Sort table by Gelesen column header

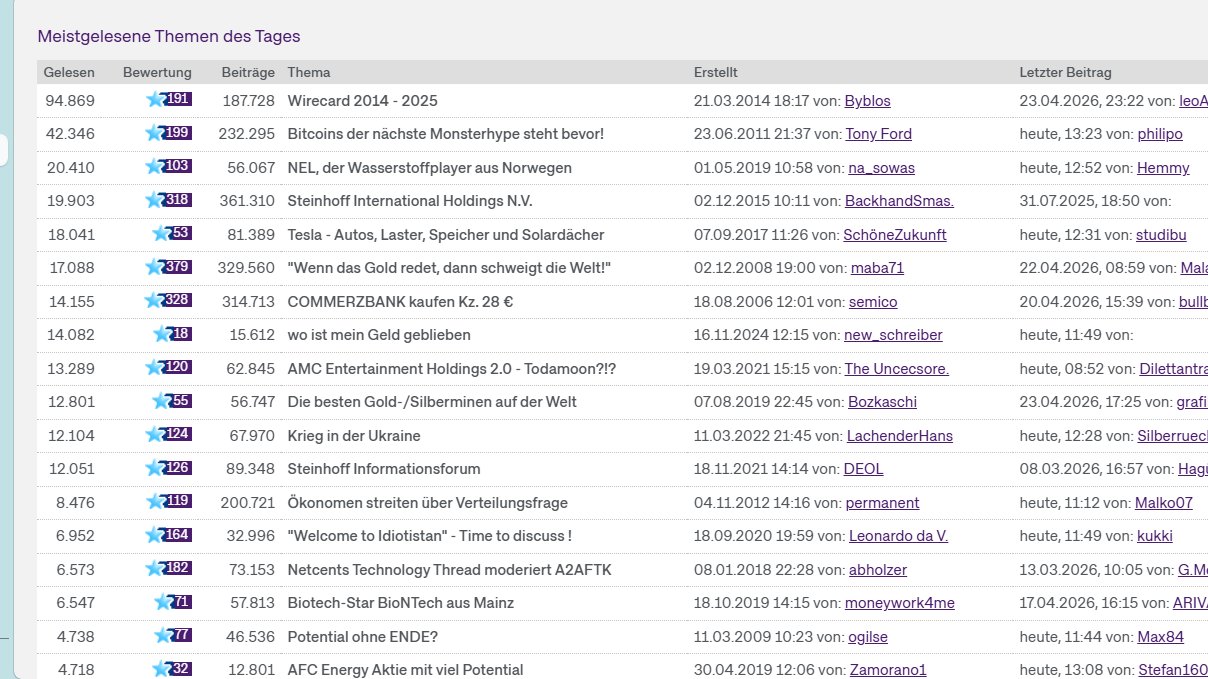pos(69,72)
